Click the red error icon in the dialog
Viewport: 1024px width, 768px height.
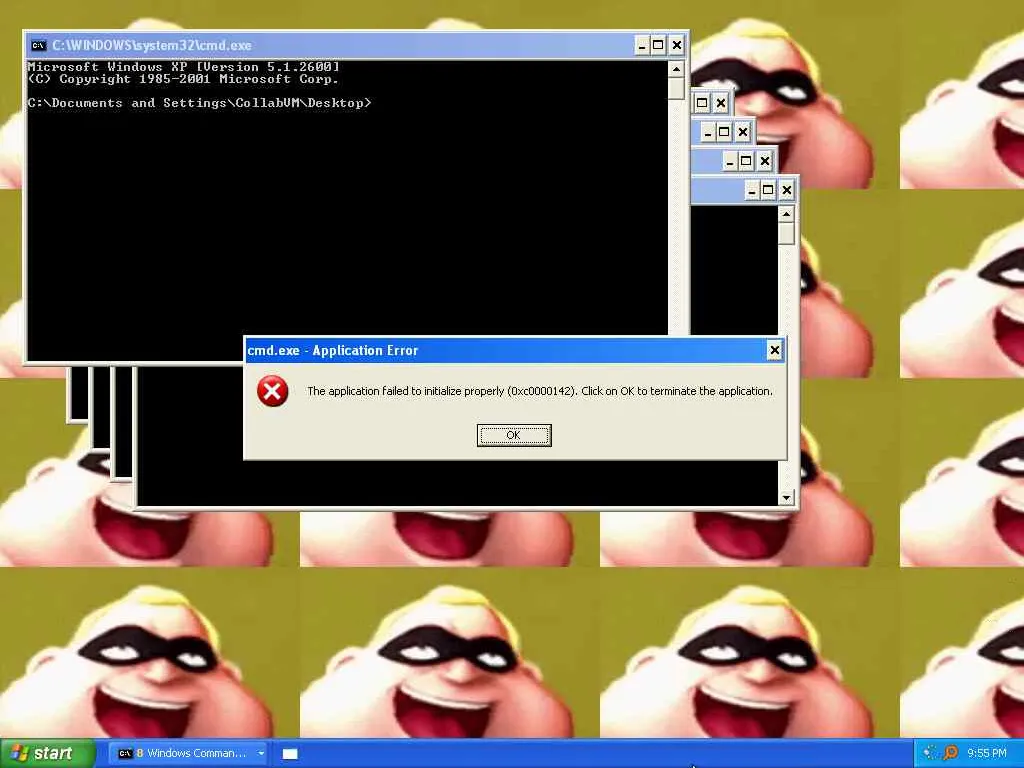(x=272, y=391)
